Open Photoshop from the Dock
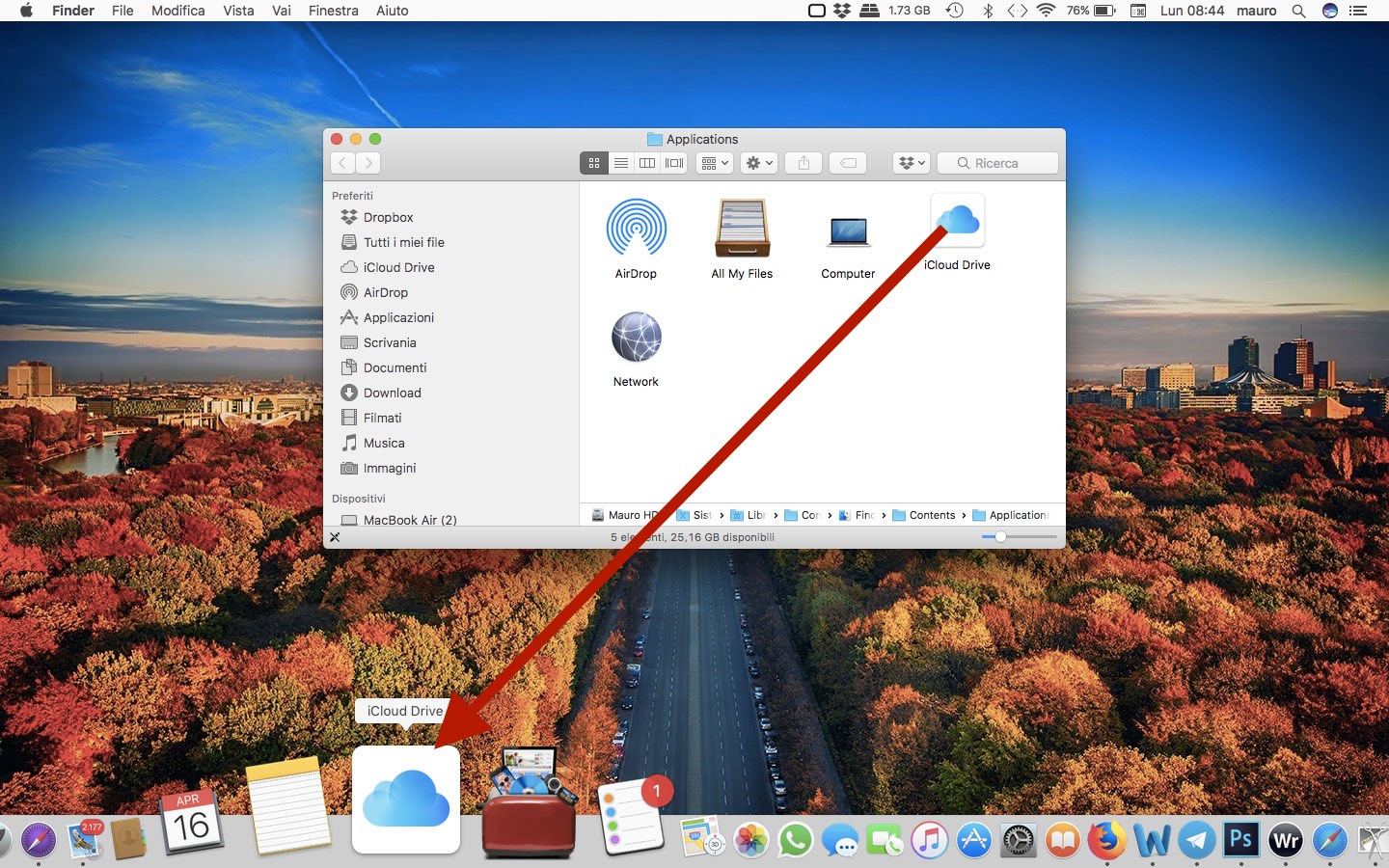This screenshot has width=1389, height=868. point(1241,840)
